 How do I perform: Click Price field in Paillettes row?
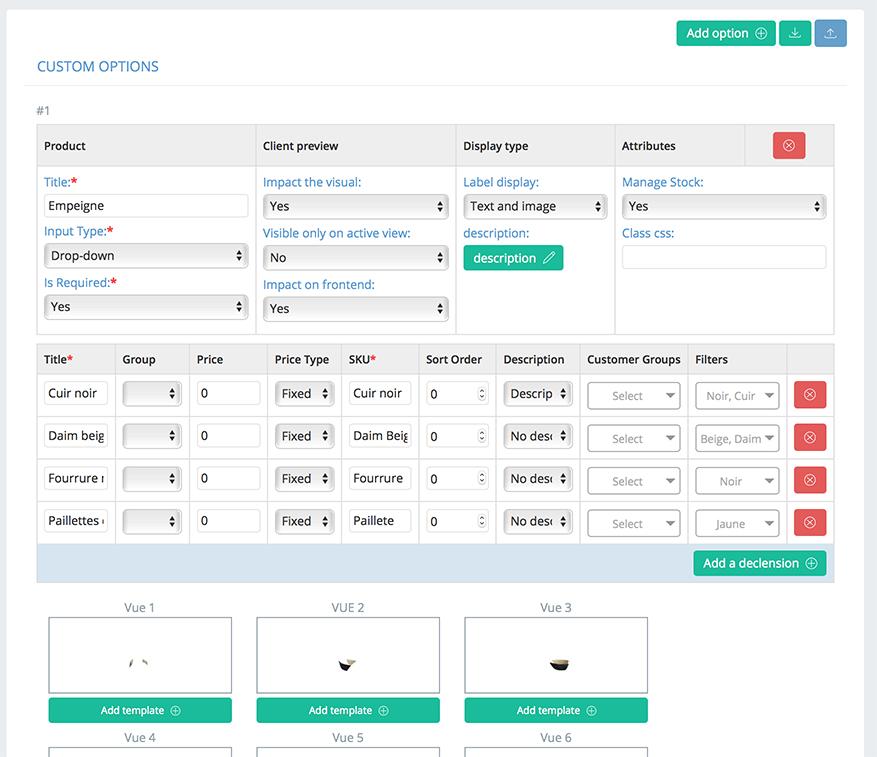click(x=228, y=521)
